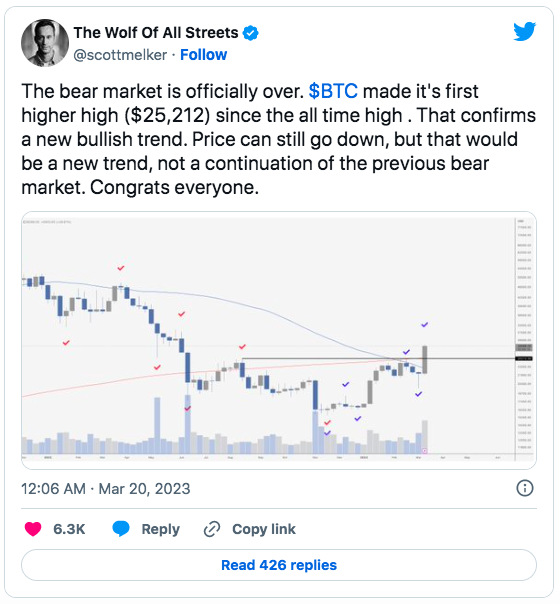This screenshot has width=560, height=604.
Task: Click the @scottmelker handle
Action: coord(120,55)
